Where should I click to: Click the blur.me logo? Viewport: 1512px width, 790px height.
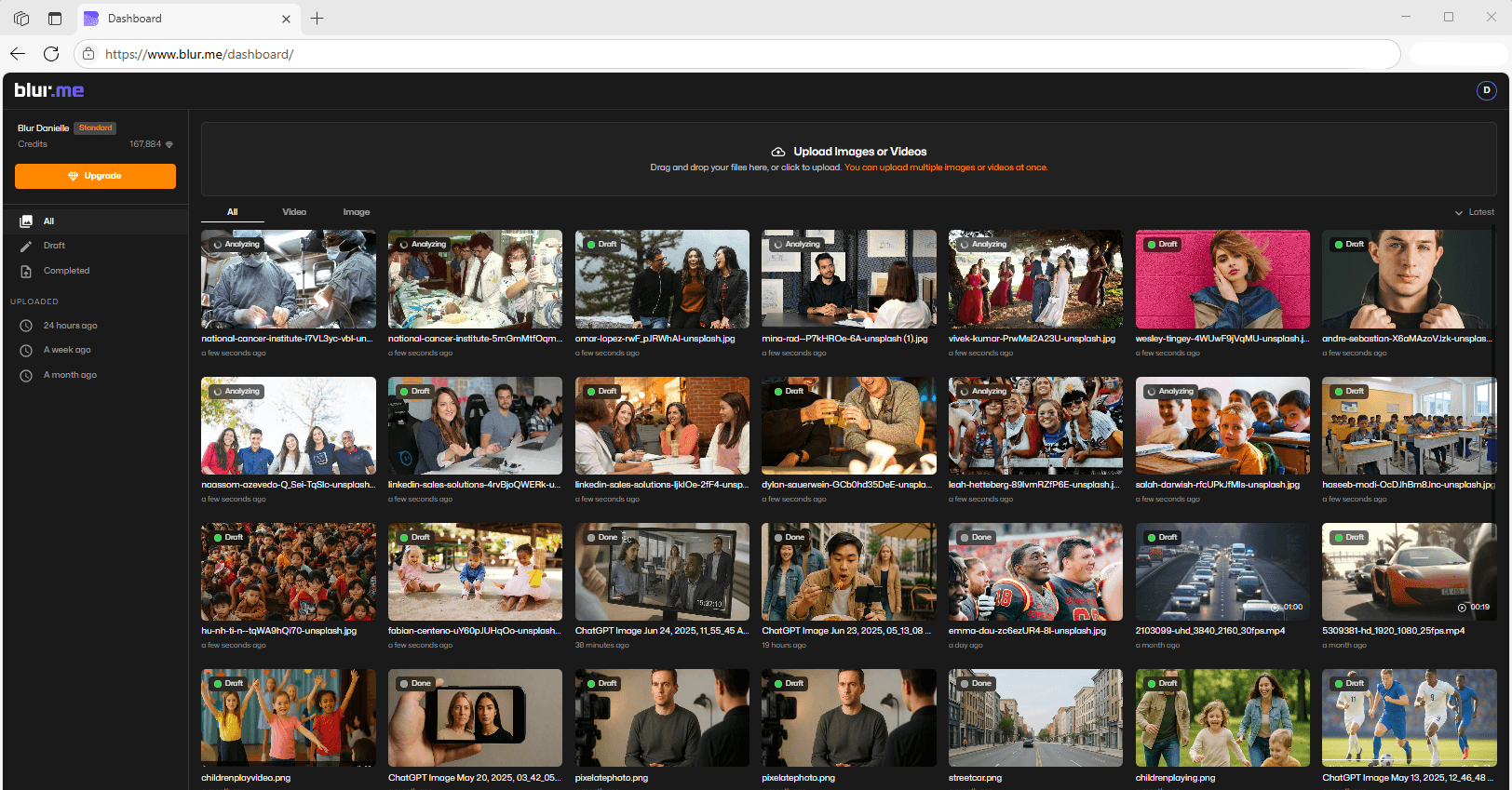click(49, 90)
